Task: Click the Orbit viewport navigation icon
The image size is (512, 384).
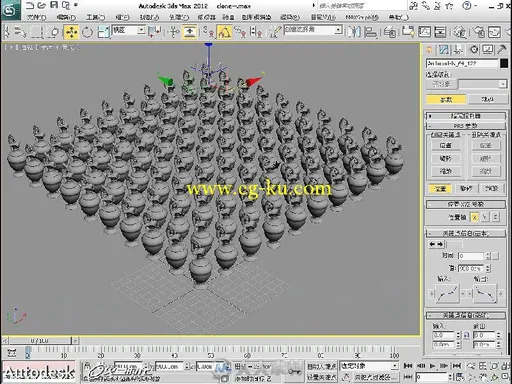Action: [495, 377]
